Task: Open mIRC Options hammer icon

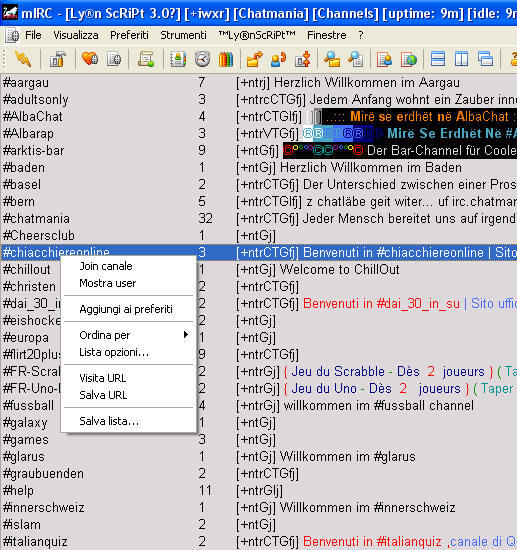Action: [x=58, y=59]
